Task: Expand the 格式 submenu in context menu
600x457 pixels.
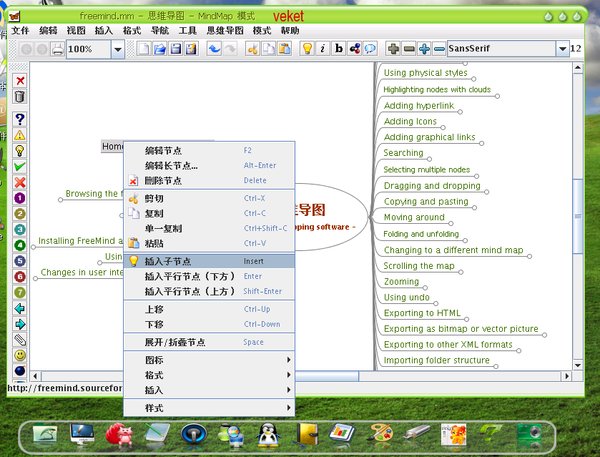Action: pos(209,375)
